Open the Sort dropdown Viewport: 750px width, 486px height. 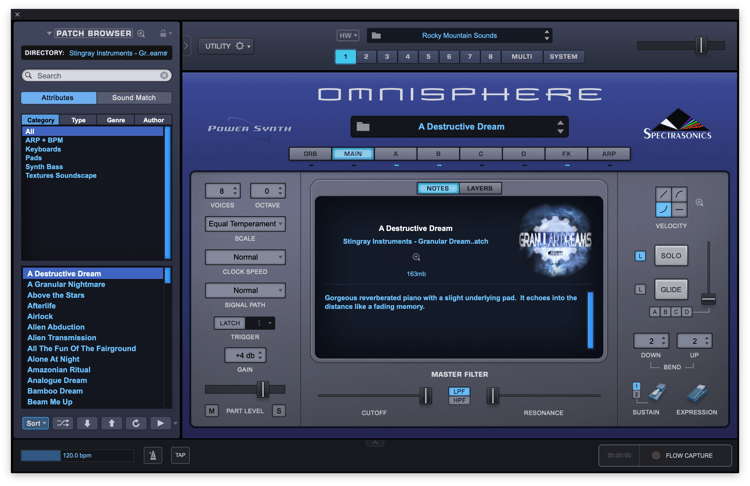[35, 423]
